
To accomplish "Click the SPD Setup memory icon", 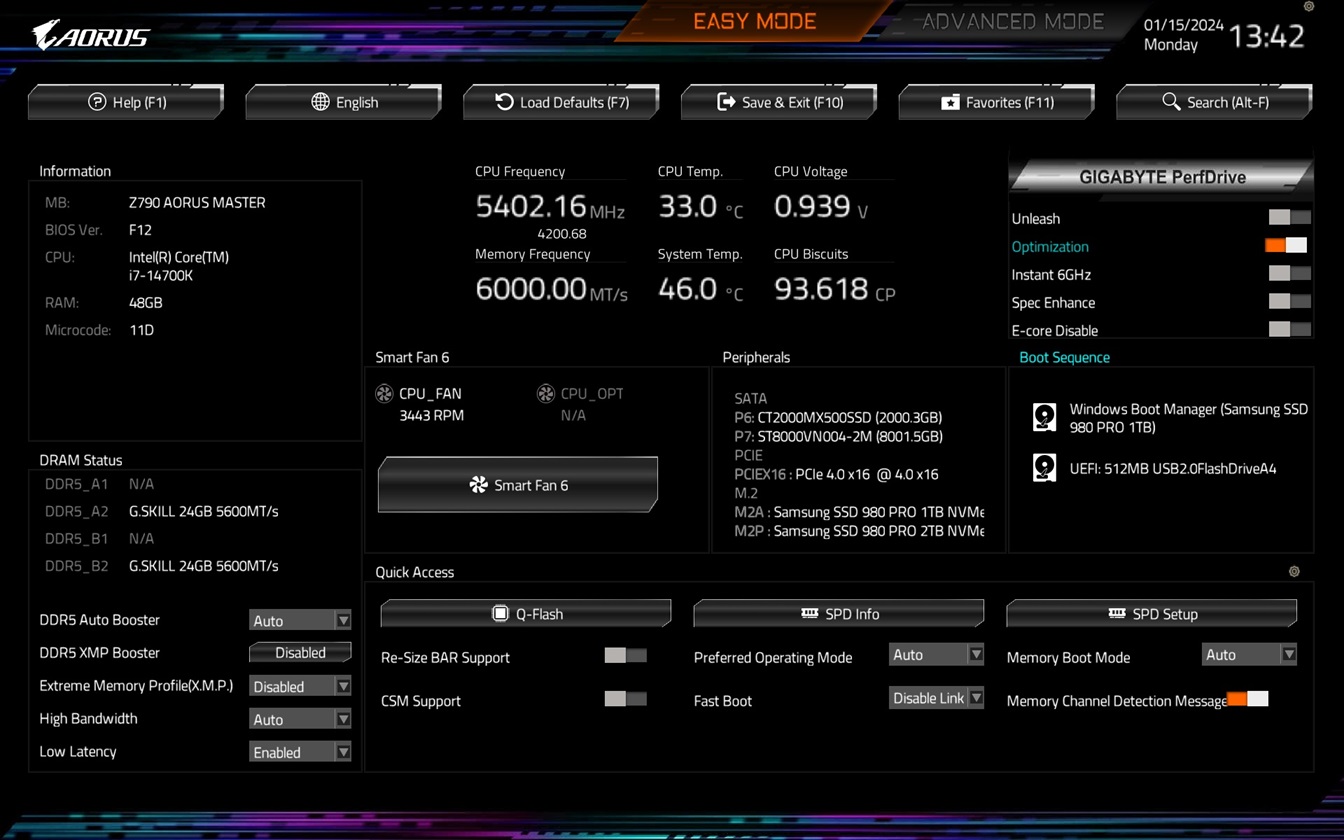I will pyautogui.click(x=1117, y=613).
